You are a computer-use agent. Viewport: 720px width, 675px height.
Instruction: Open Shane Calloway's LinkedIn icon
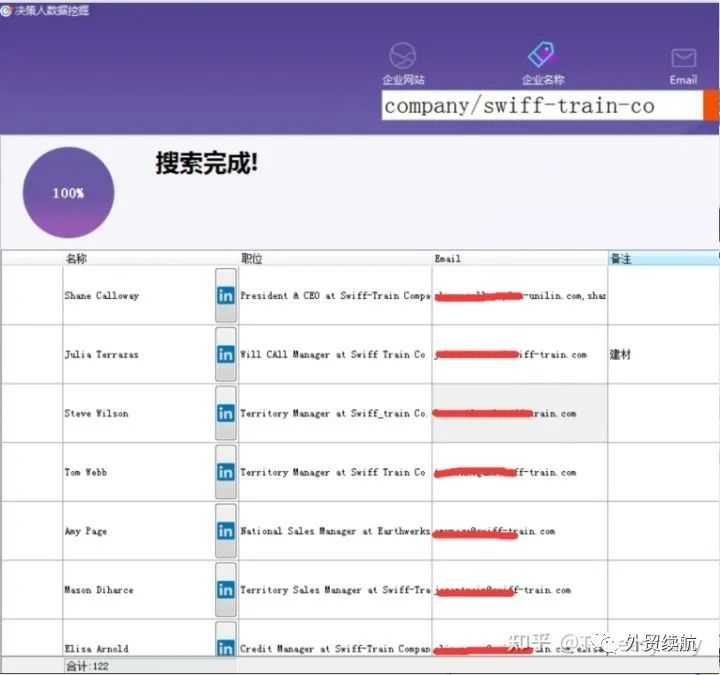[x=225, y=295]
